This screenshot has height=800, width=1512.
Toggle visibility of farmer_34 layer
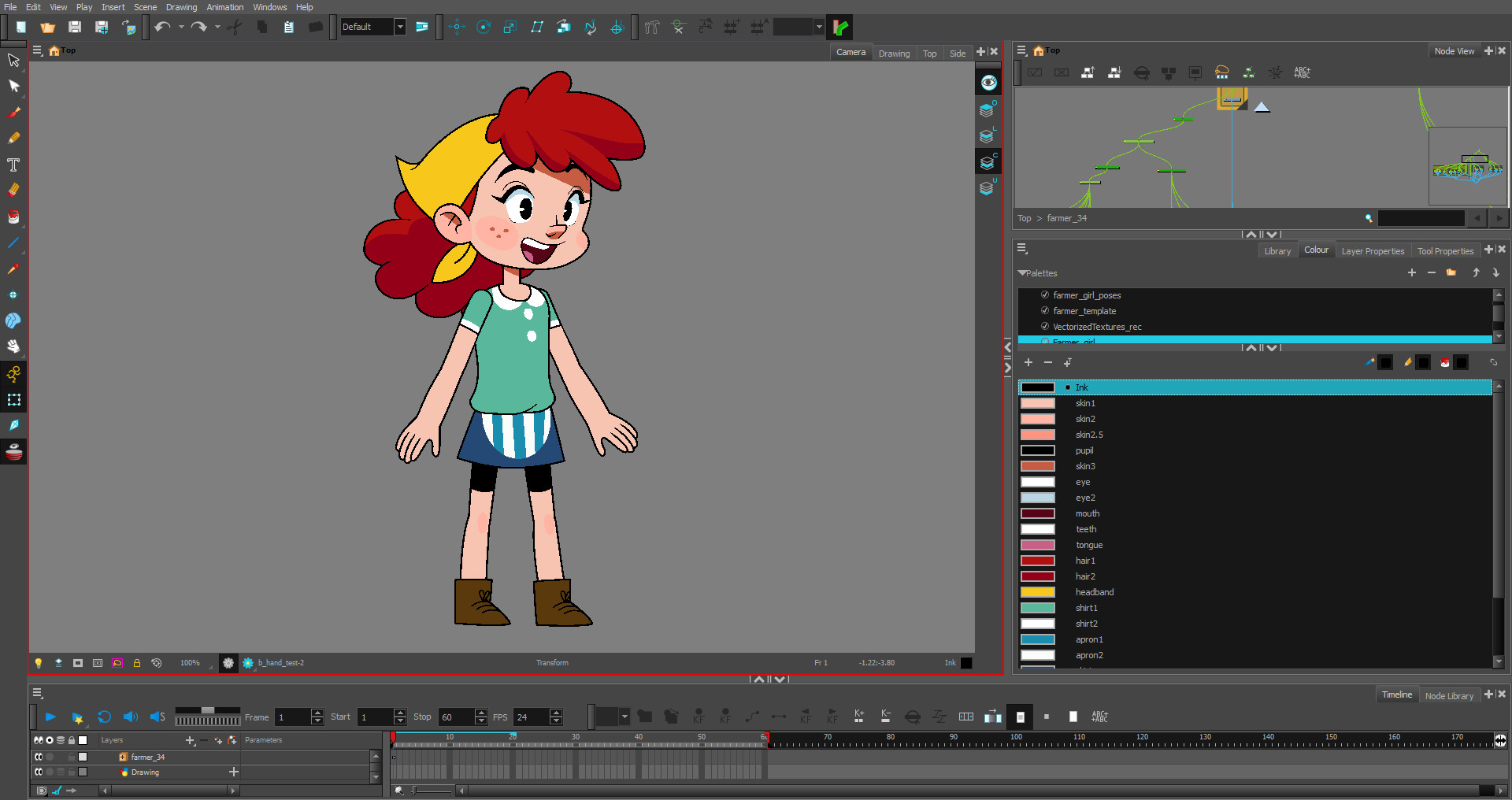tap(38, 757)
